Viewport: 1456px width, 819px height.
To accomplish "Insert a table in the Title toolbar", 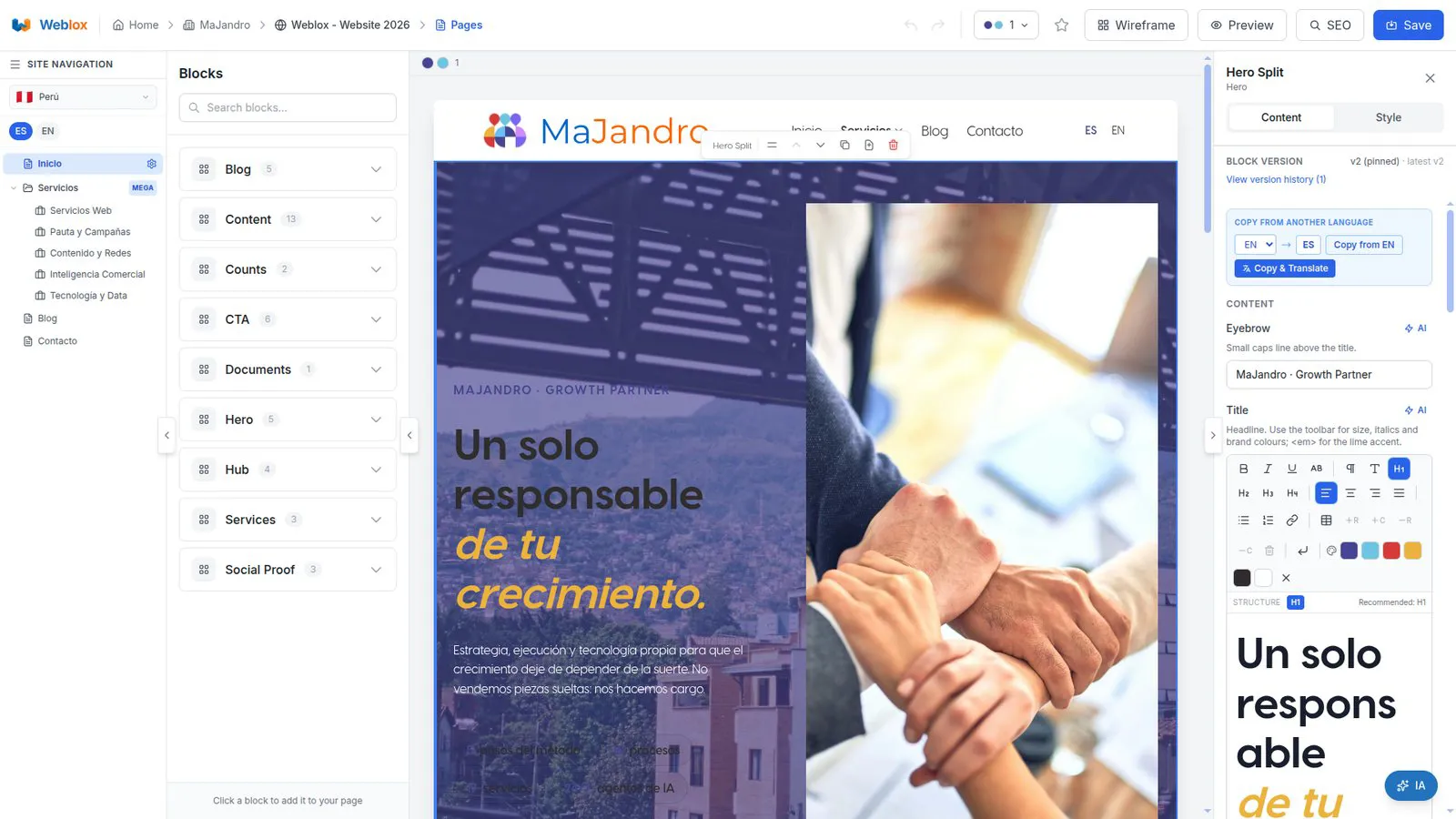I will [1327, 521].
